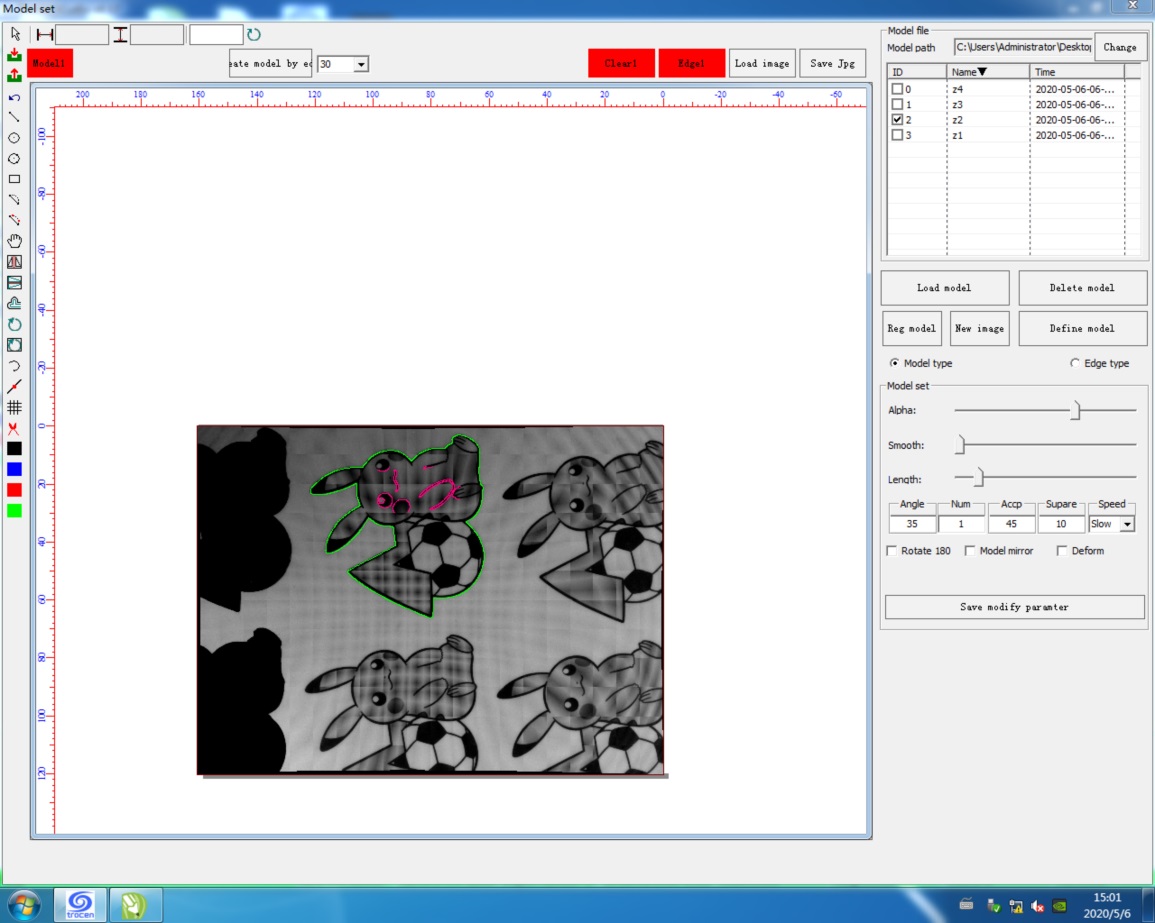Image resolution: width=1155 pixels, height=923 pixels.
Task: Check the box for model z4
Action: click(x=897, y=90)
